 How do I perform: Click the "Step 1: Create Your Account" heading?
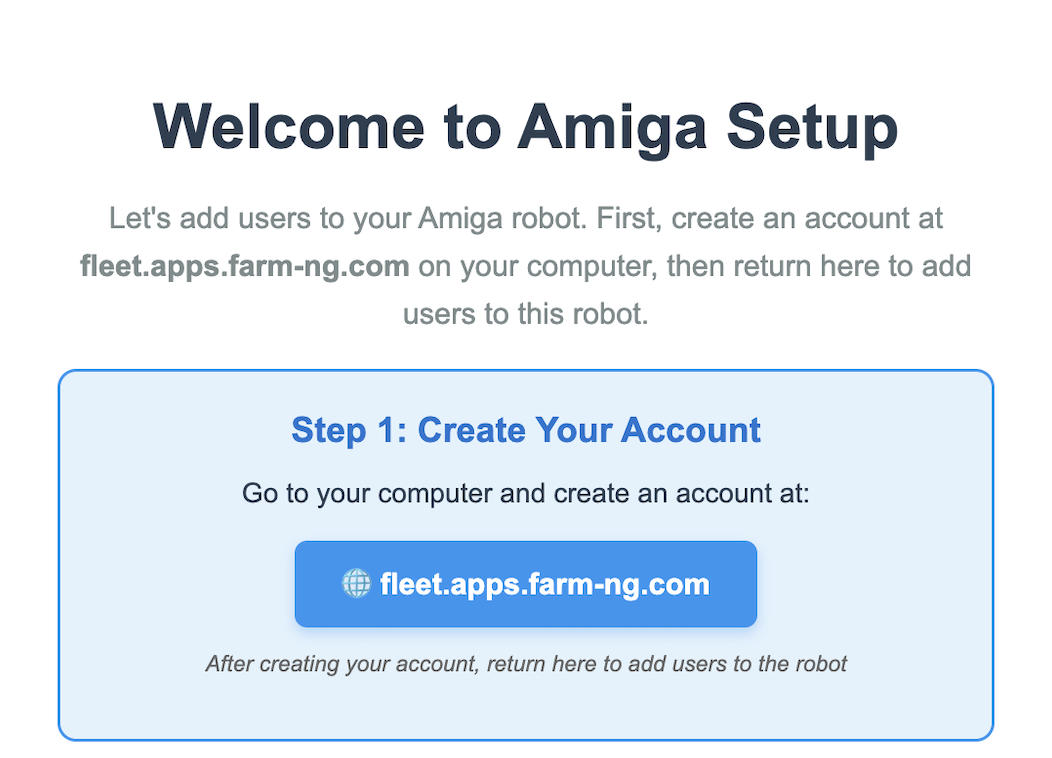525,431
